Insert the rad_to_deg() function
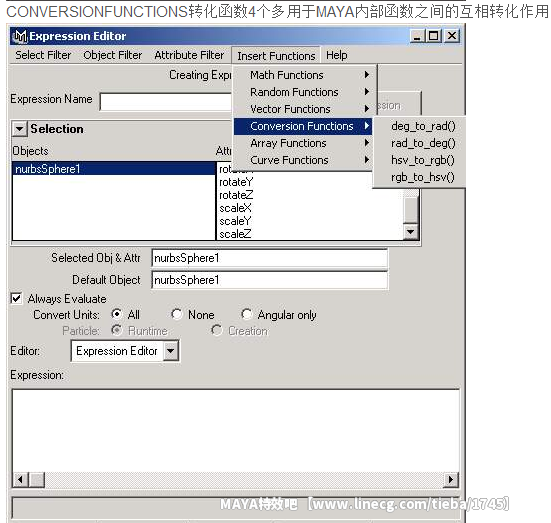Viewport: 551px width, 523px height. coord(423,143)
